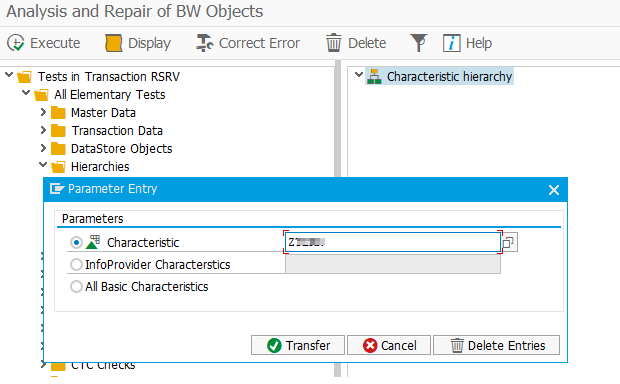Collapse the Characteristic hierarchy node chevron
Viewport: 620px width, 384px height.
tap(359, 74)
